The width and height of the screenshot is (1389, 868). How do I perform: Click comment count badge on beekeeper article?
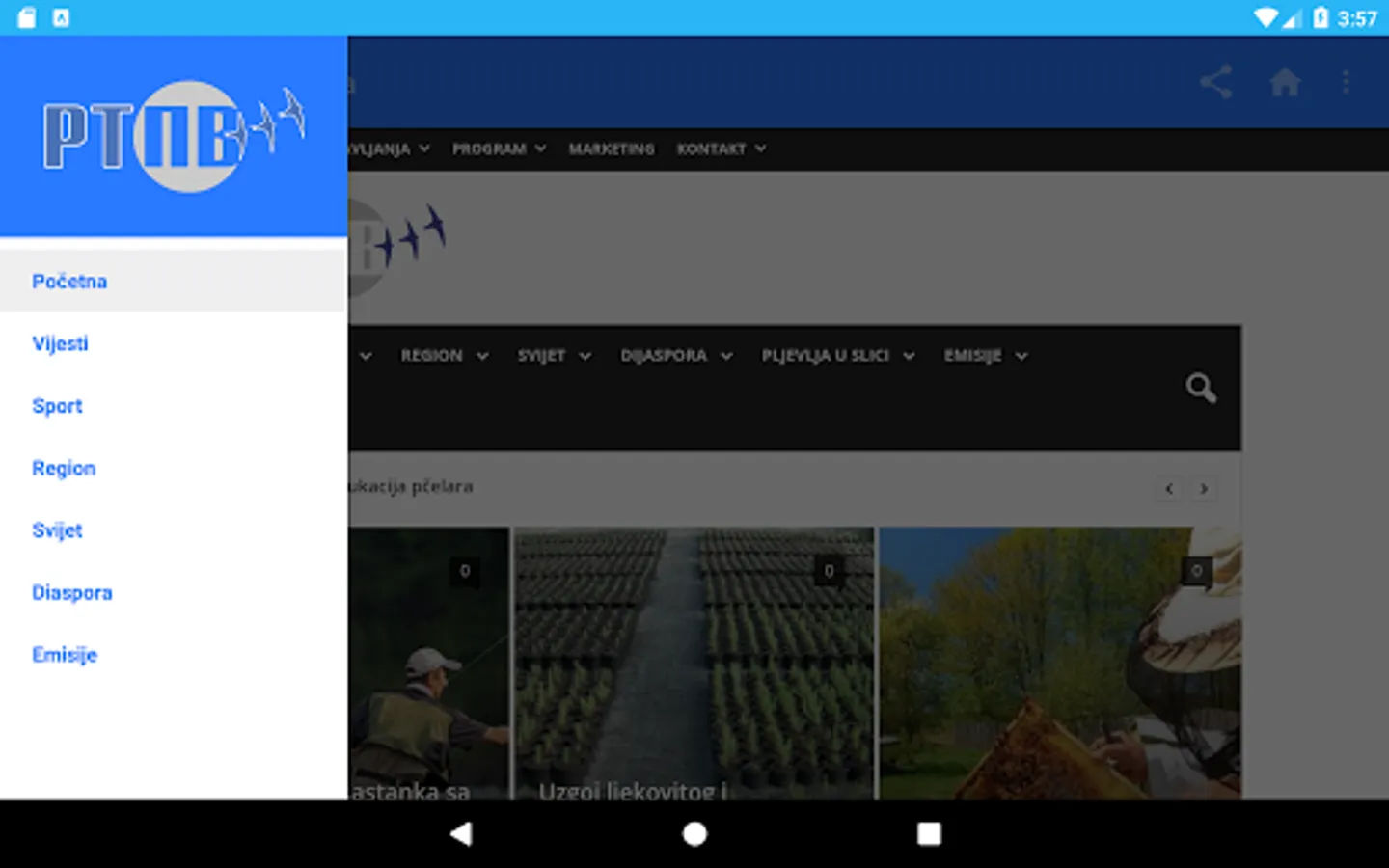(1196, 571)
